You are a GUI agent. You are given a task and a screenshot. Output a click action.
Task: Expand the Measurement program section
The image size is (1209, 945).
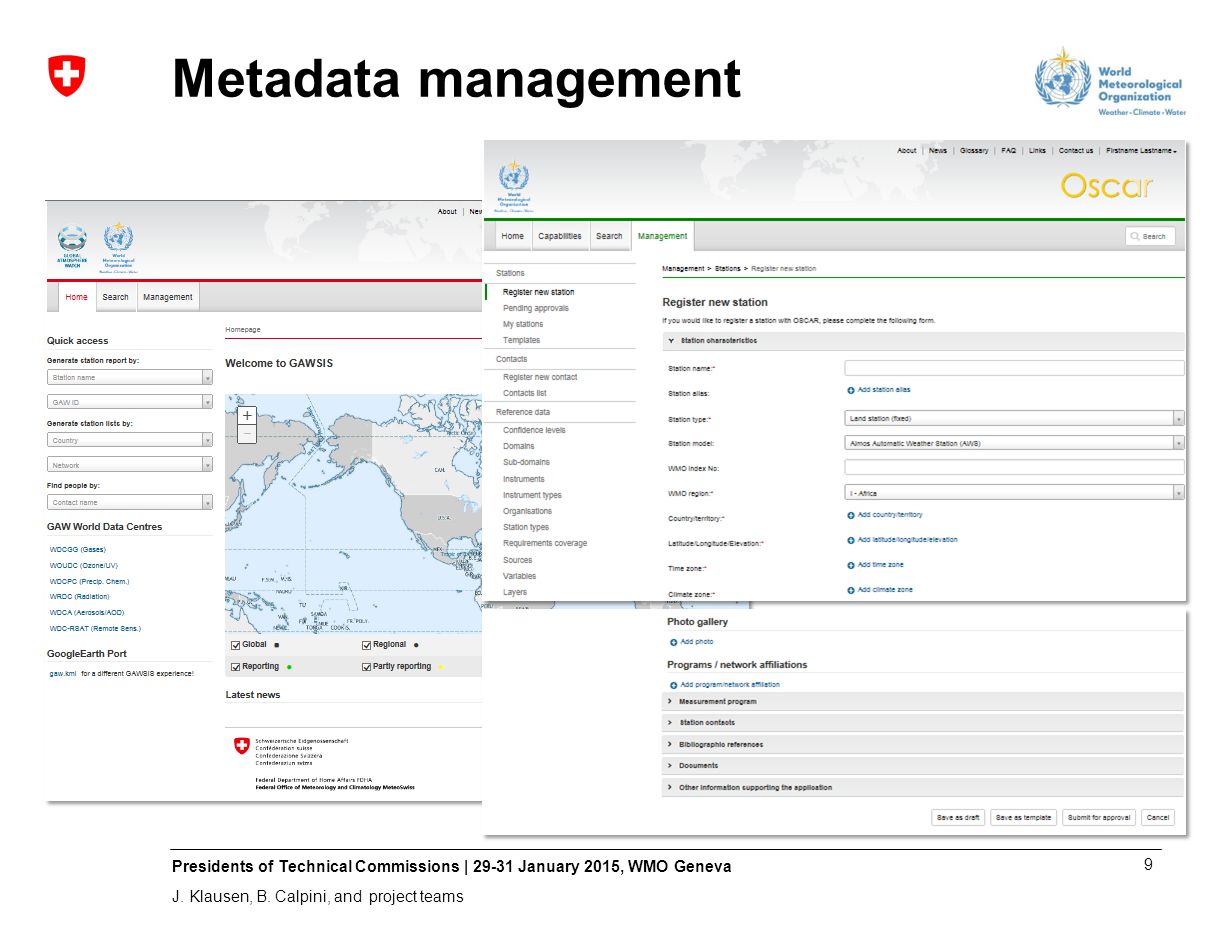pyautogui.click(x=923, y=702)
